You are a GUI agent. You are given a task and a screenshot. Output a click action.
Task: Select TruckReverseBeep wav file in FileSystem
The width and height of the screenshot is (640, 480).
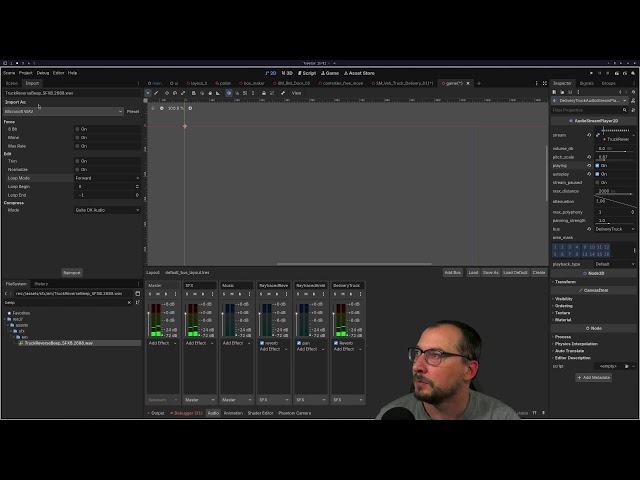(x=59, y=343)
